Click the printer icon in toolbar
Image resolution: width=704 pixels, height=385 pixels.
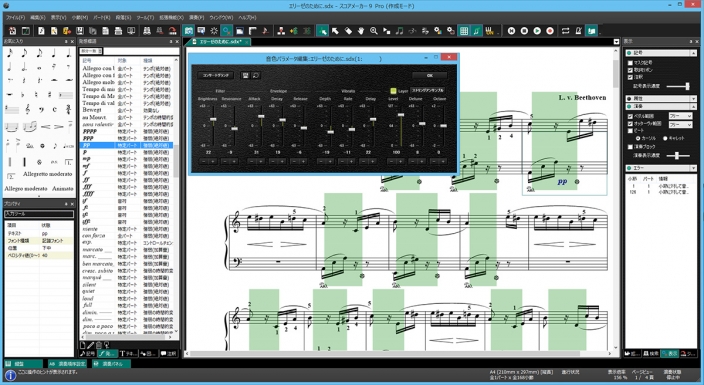[118, 31]
